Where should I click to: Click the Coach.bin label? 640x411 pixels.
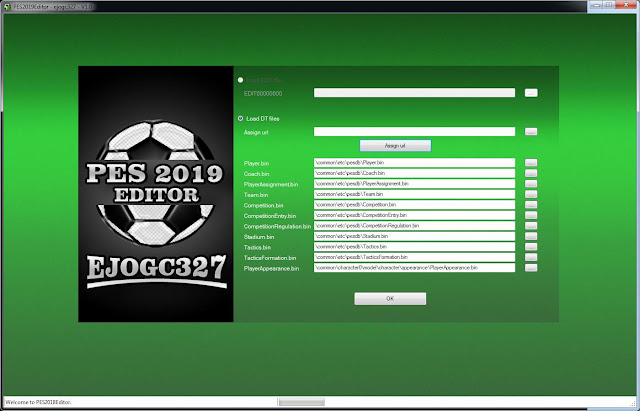click(x=256, y=174)
